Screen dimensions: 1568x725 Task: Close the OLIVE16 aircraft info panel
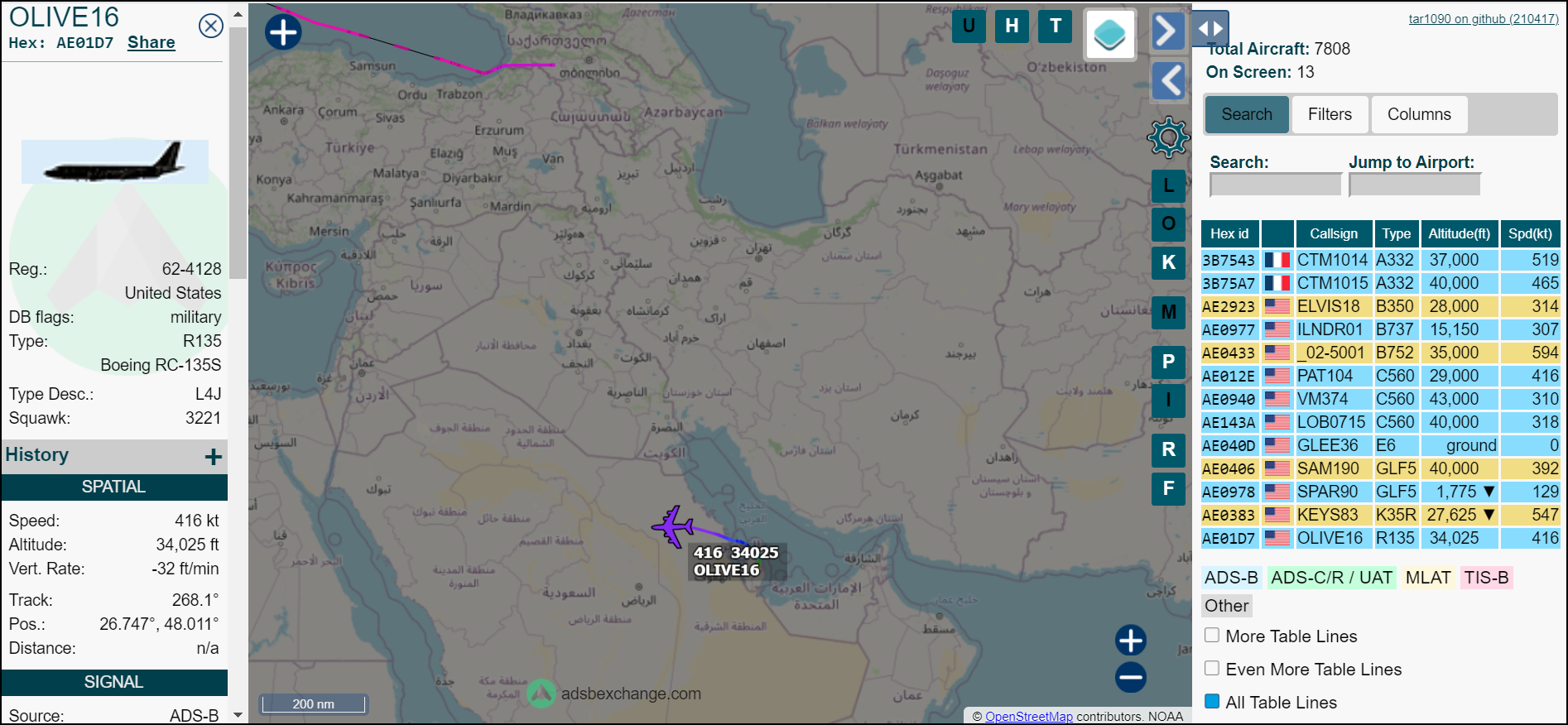click(x=211, y=26)
